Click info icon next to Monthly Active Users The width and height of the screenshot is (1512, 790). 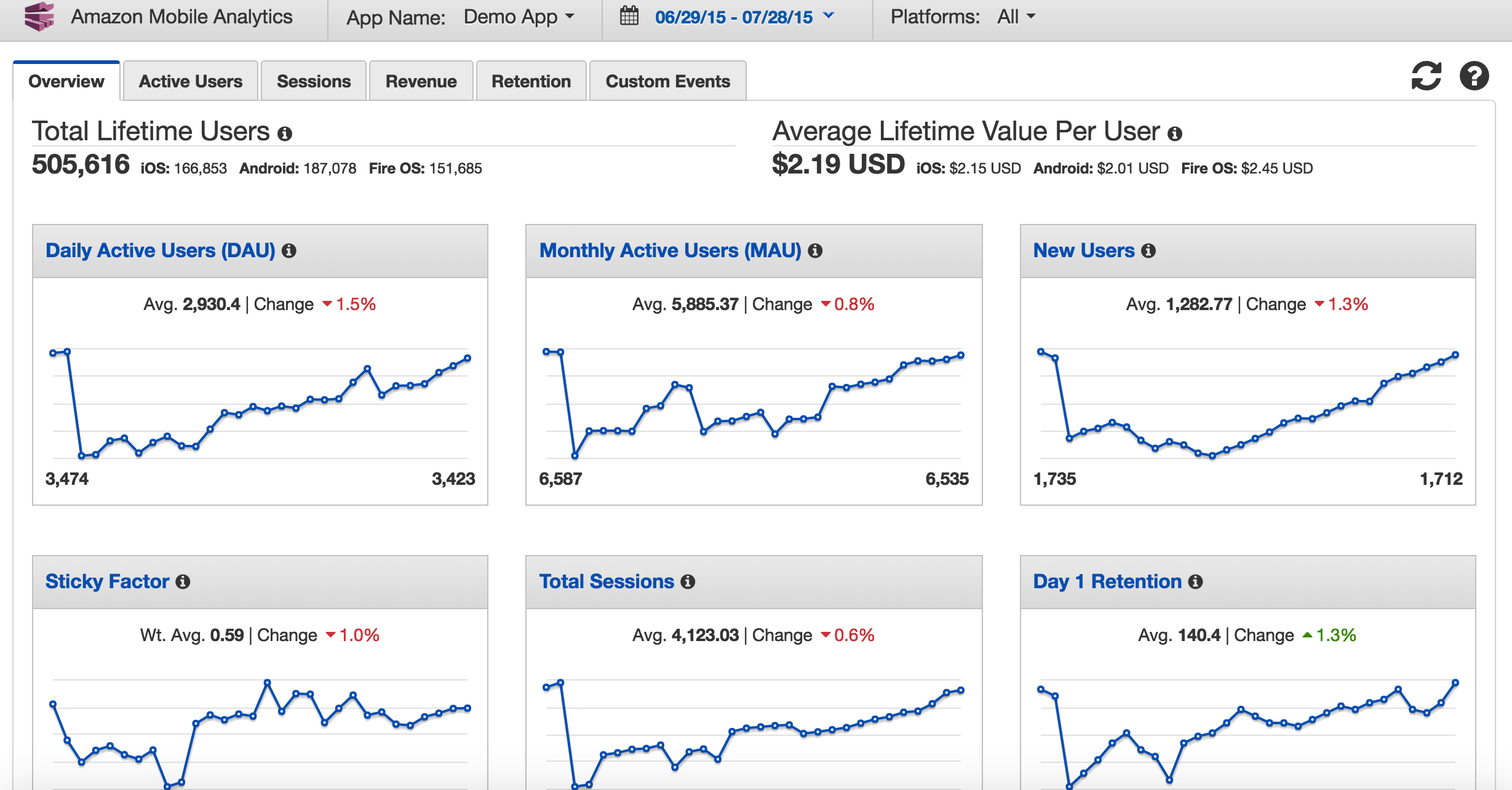815,251
